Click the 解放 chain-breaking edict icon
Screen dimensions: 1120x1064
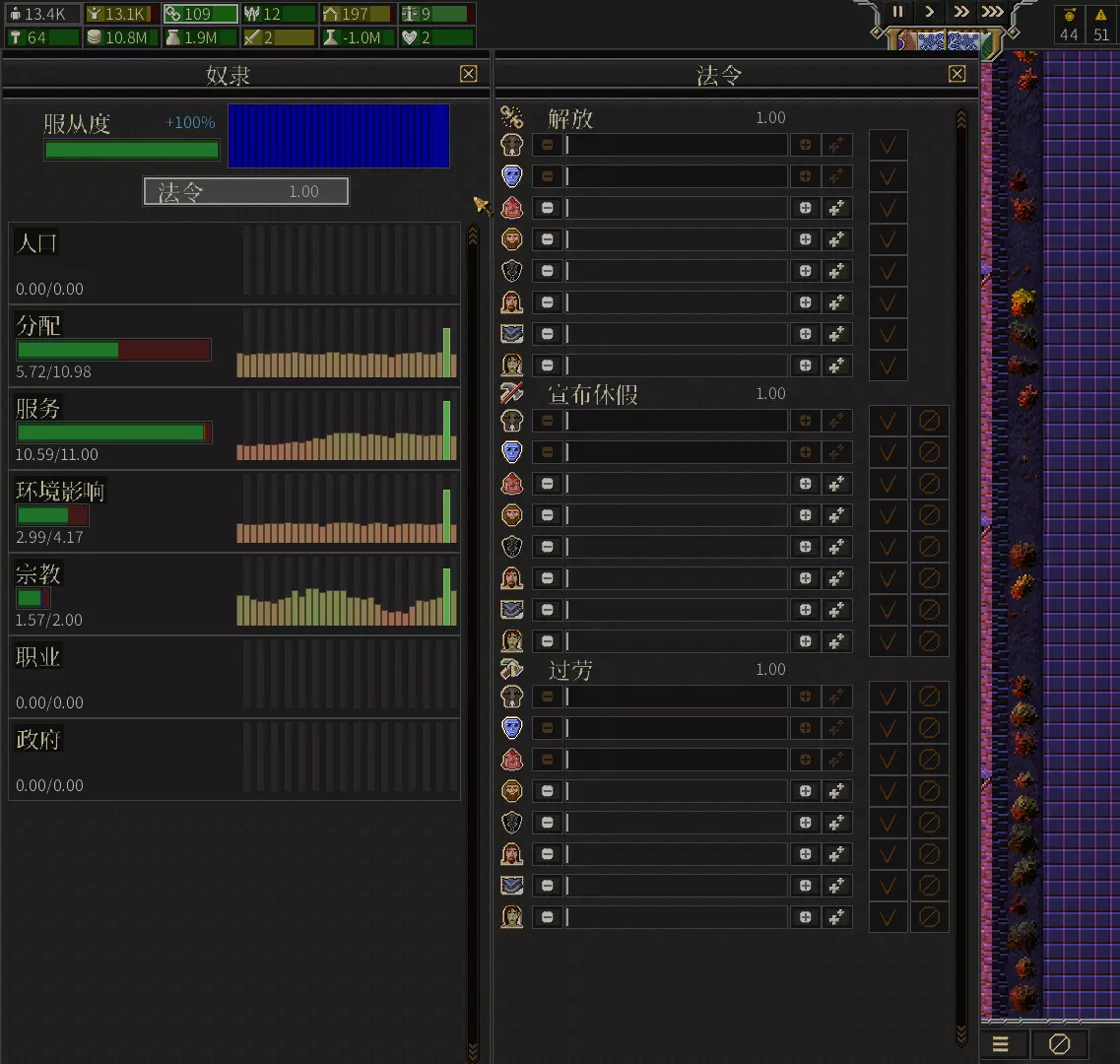click(511, 117)
